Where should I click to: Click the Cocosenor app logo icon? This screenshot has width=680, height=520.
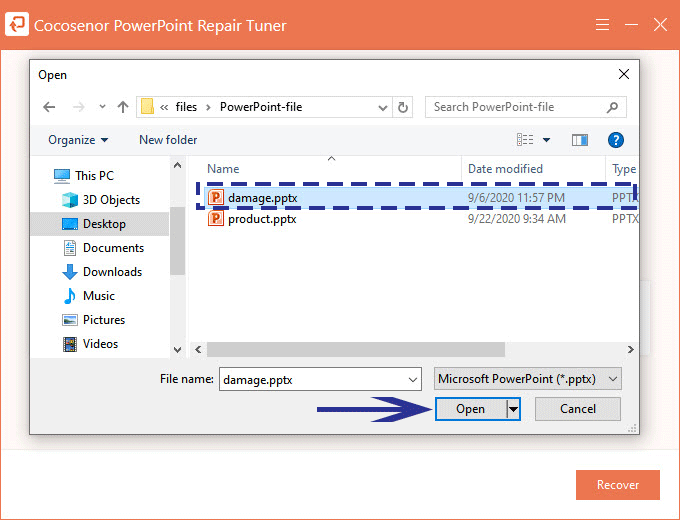(x=17, y=24)
